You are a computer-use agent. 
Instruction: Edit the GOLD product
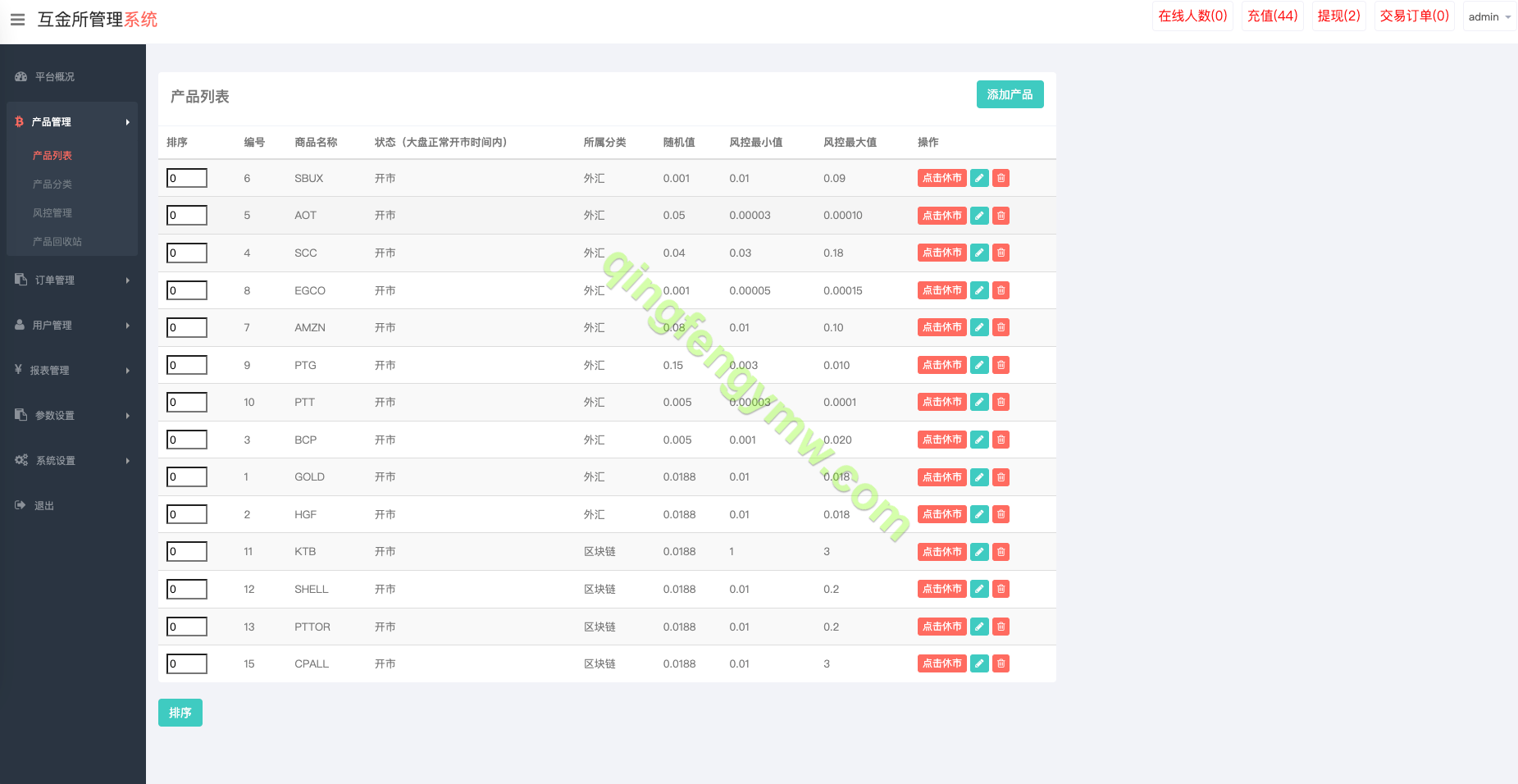tap(979, 477)
